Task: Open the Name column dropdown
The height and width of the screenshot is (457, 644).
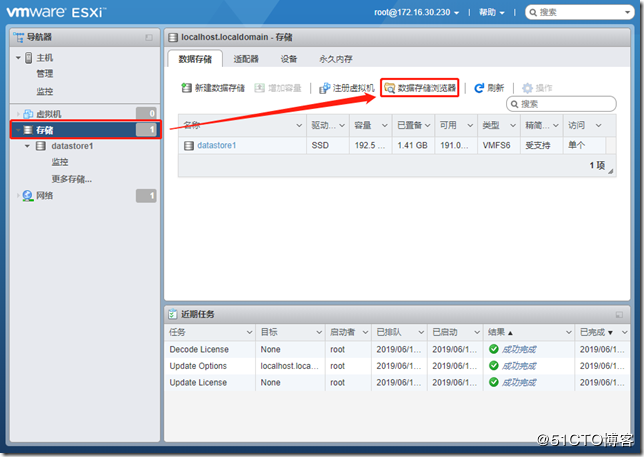Action: click(x=299, y=125)
